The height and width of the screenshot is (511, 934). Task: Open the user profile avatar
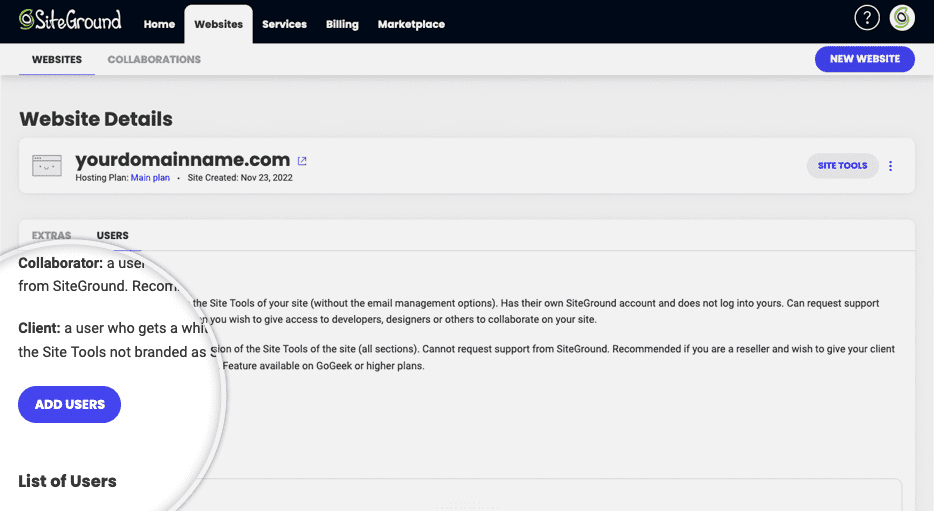[x=902, y=18]
